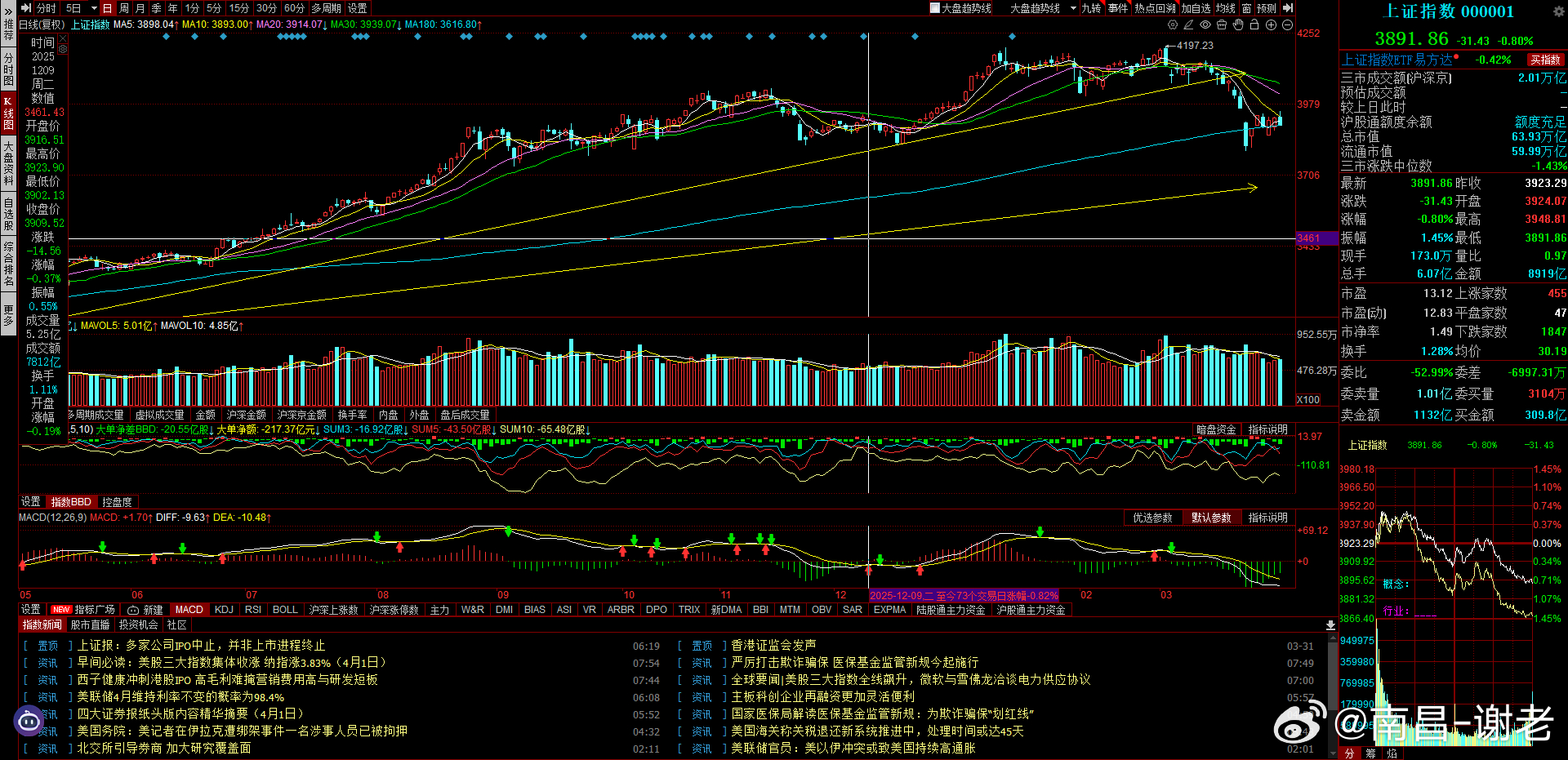The height and width of the screenshot is (760, 1568).
Task: Open news 美联储4月维持利率不变的概率
Action: point(180,697)
